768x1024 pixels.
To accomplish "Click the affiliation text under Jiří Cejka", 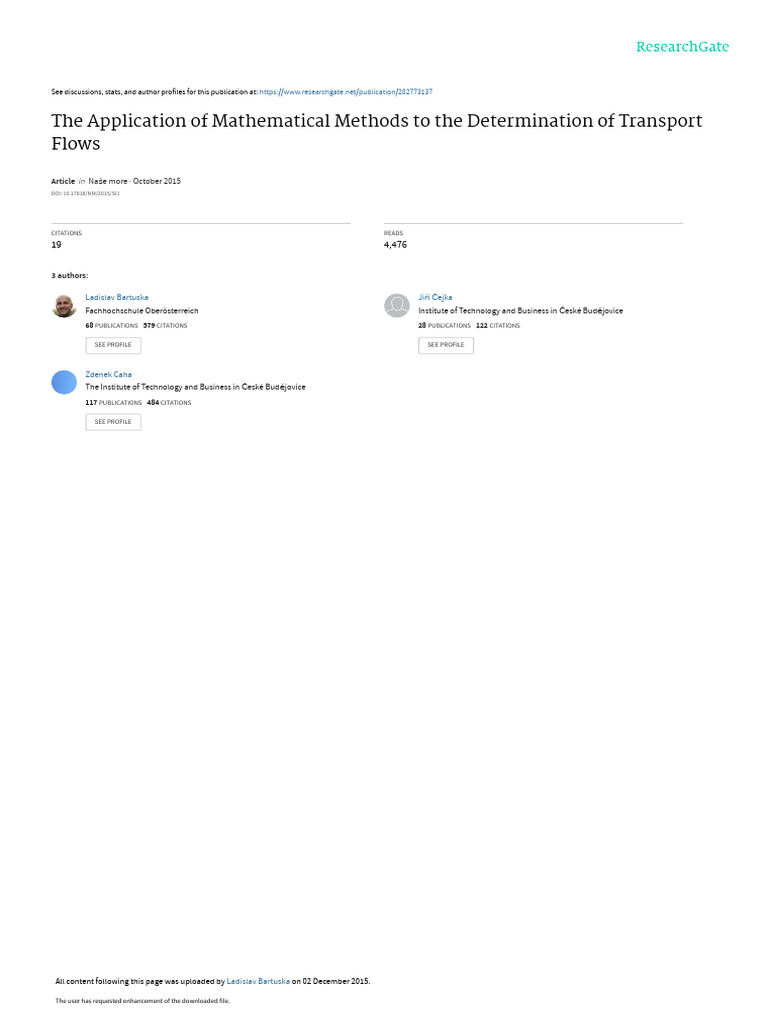I will pyautogui.click(x=520, y=311).
